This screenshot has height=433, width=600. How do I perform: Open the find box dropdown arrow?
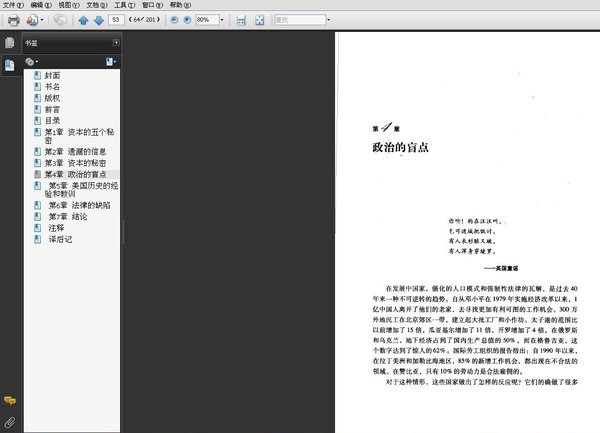point(329,20)
